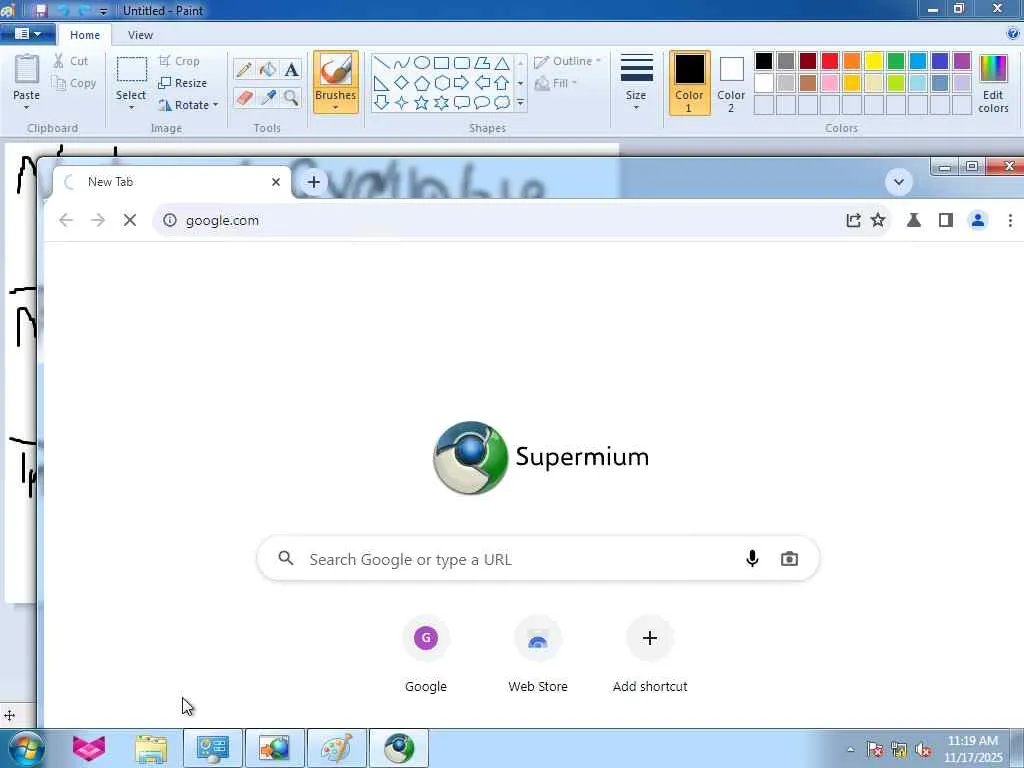
Task: Open a new browser tab with plus button
Action: 313,182
